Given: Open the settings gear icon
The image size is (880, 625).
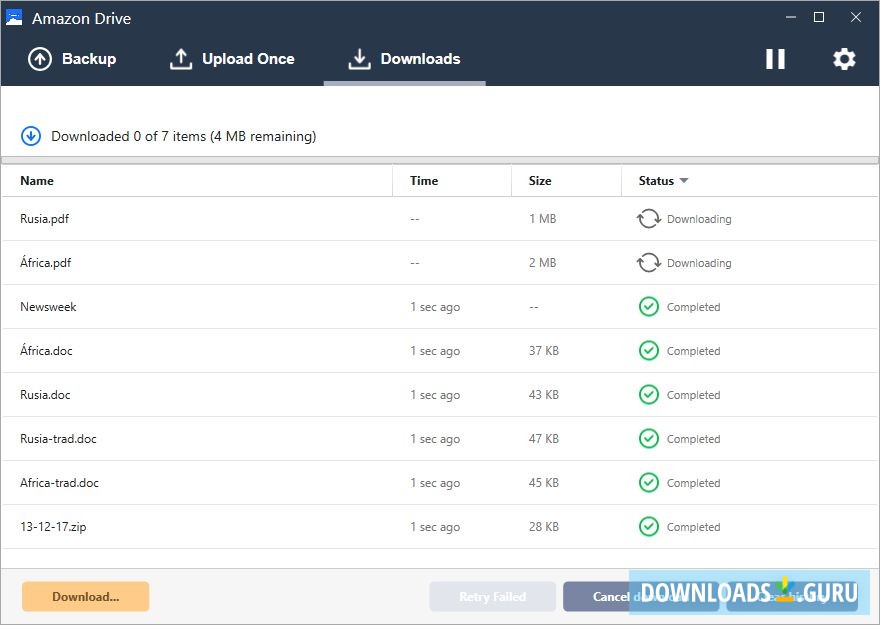Looking at the screenshot, I should click(844, 59).
